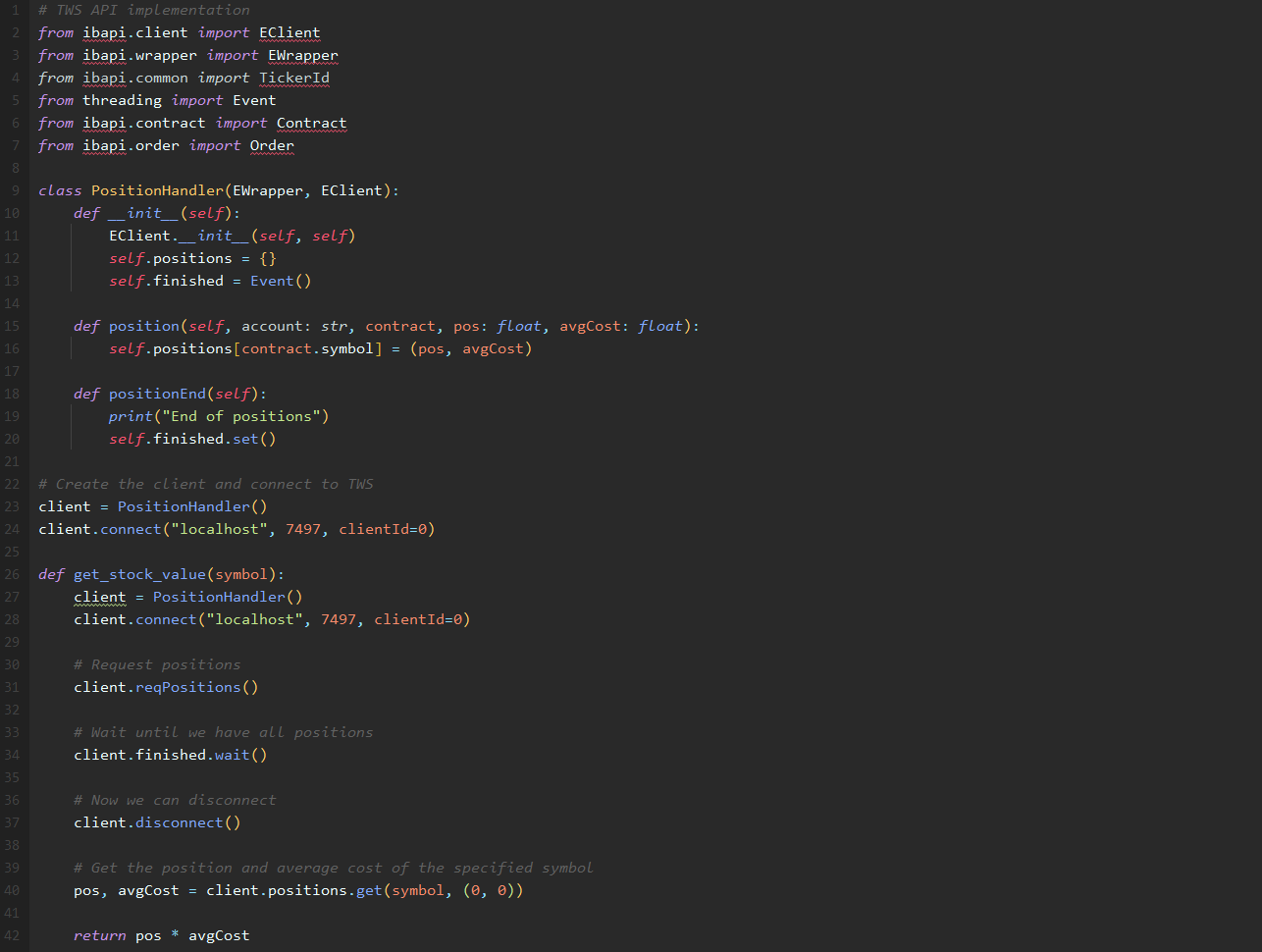Image resolution: width=1262 pixels, height=952 pixels.
Task: Click 'EWrapper' in the ibapi.wrapper import line
Action: [303, 55]
